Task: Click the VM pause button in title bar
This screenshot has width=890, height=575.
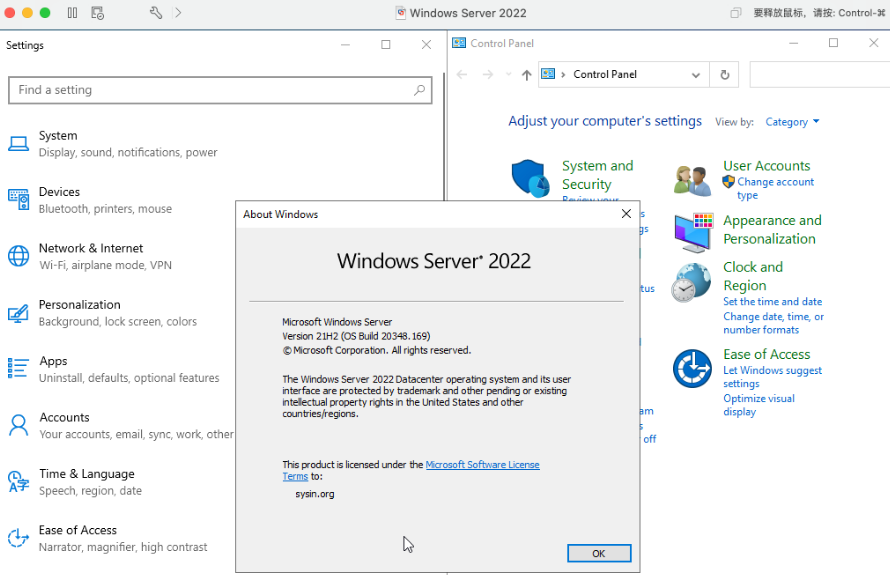Action: (x=72, y=13)
